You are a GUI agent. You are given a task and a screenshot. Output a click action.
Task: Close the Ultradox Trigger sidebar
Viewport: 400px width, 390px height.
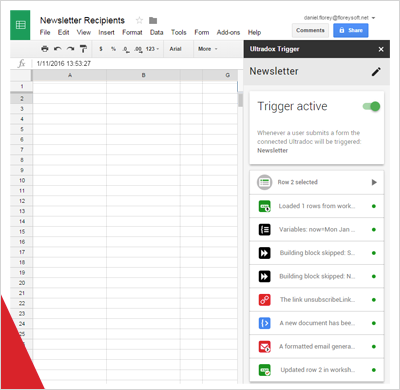(381, 49)
